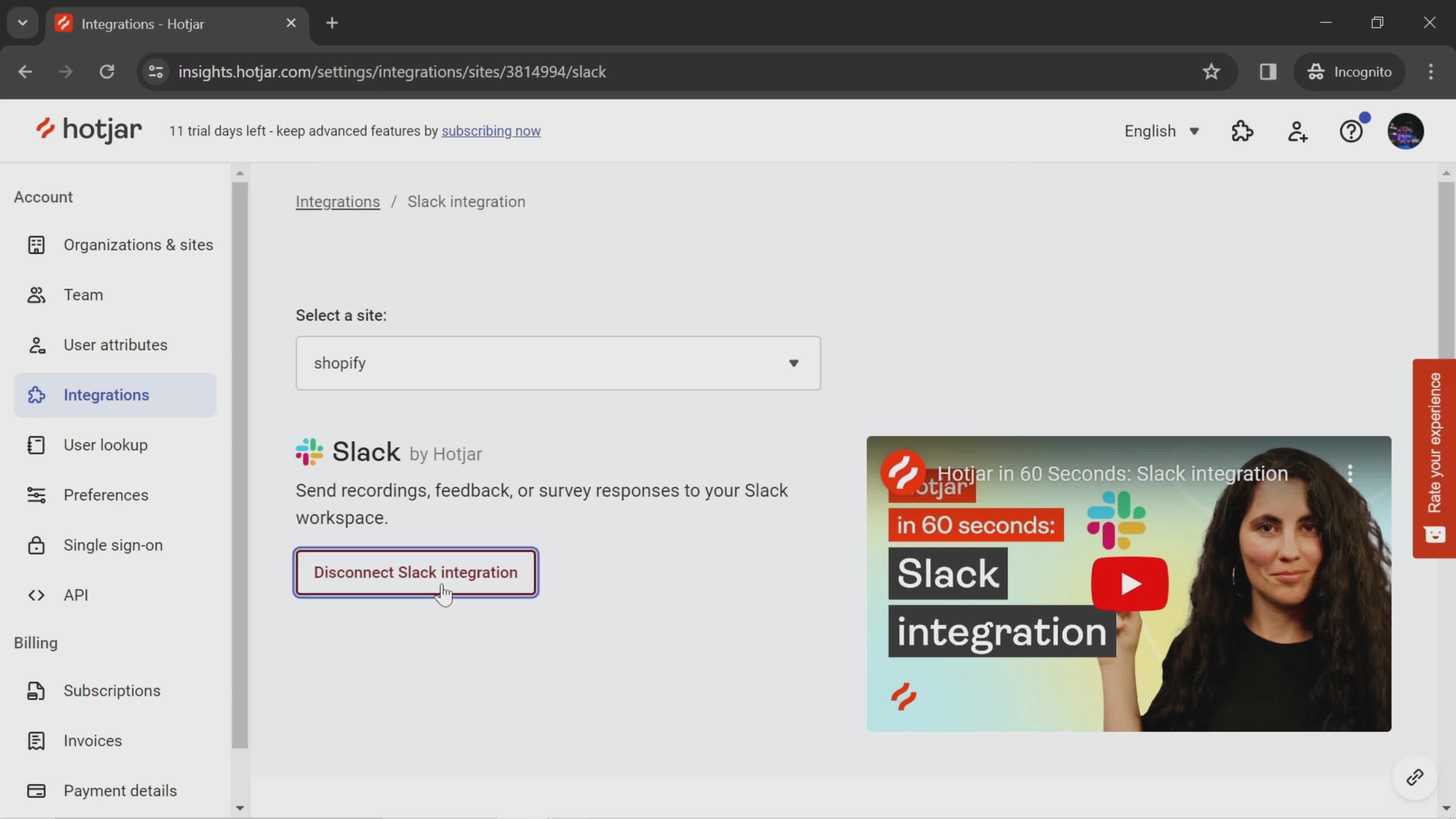Click the Incognito indicator button
Screen dimensions: 1456x819
tap(1349, 72)
